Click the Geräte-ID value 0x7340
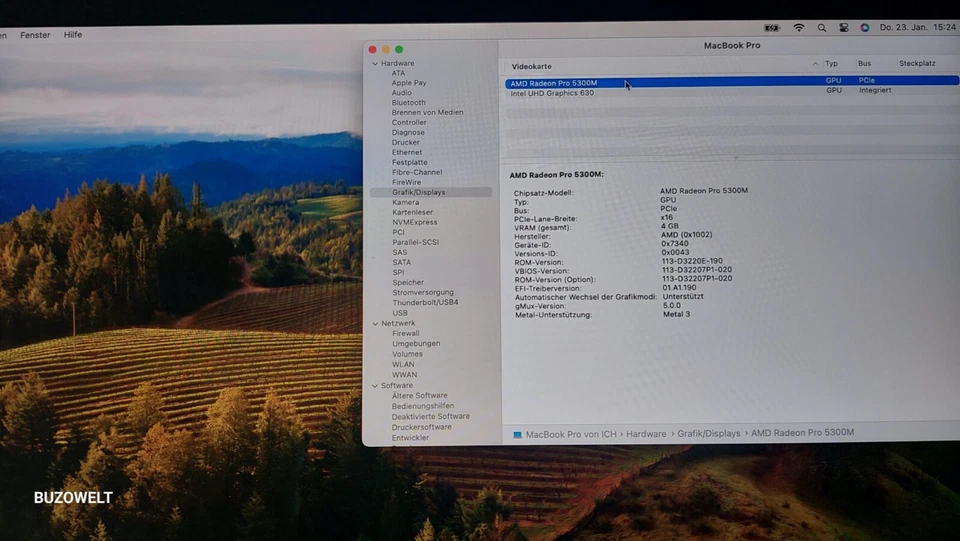This screenshot has height=541, width=960. click(x=675, y=244)
